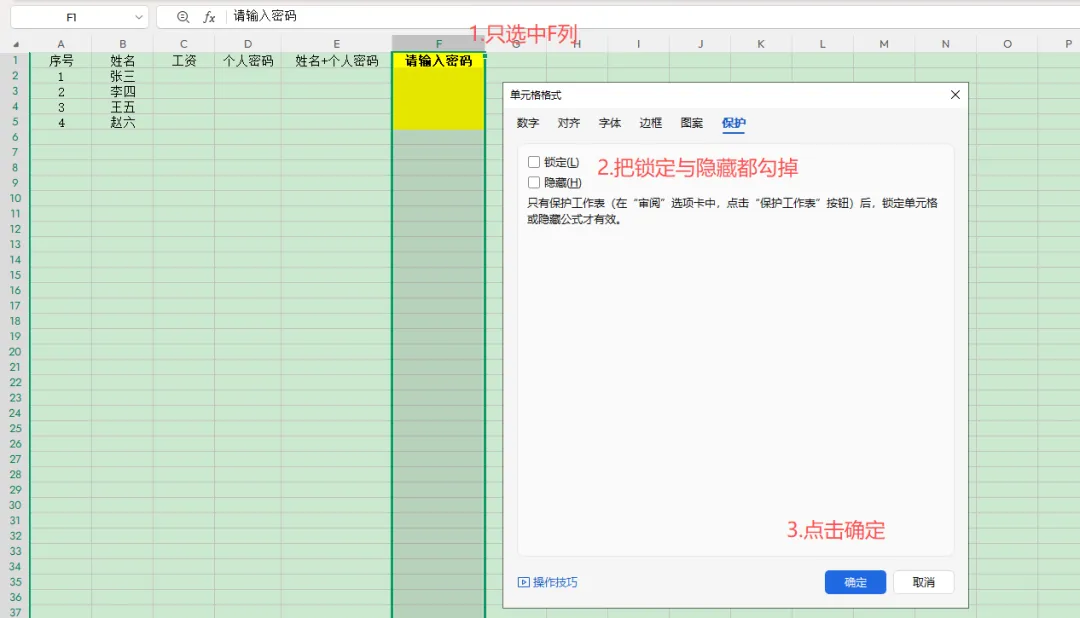
Task: Click cell containing 姓名+个人密码
Action: (337, 61)
